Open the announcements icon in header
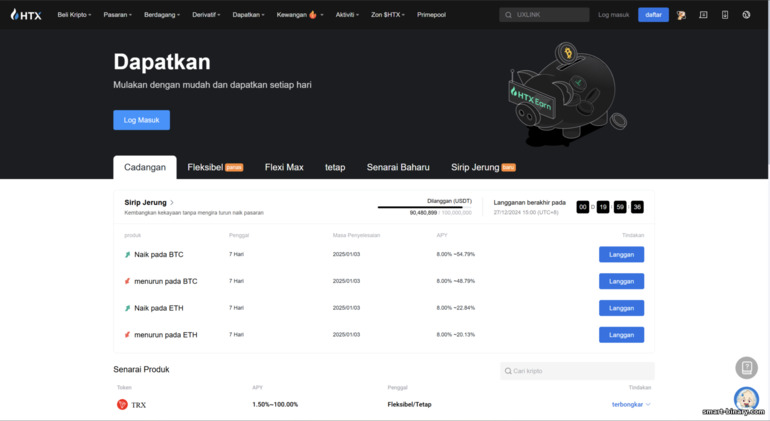The image size is (770, 421). 703,15
